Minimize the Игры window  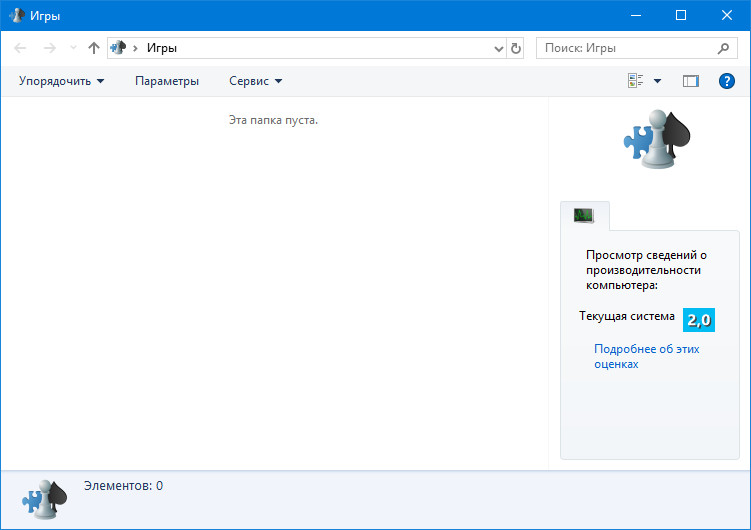click(x=636, y=15)
